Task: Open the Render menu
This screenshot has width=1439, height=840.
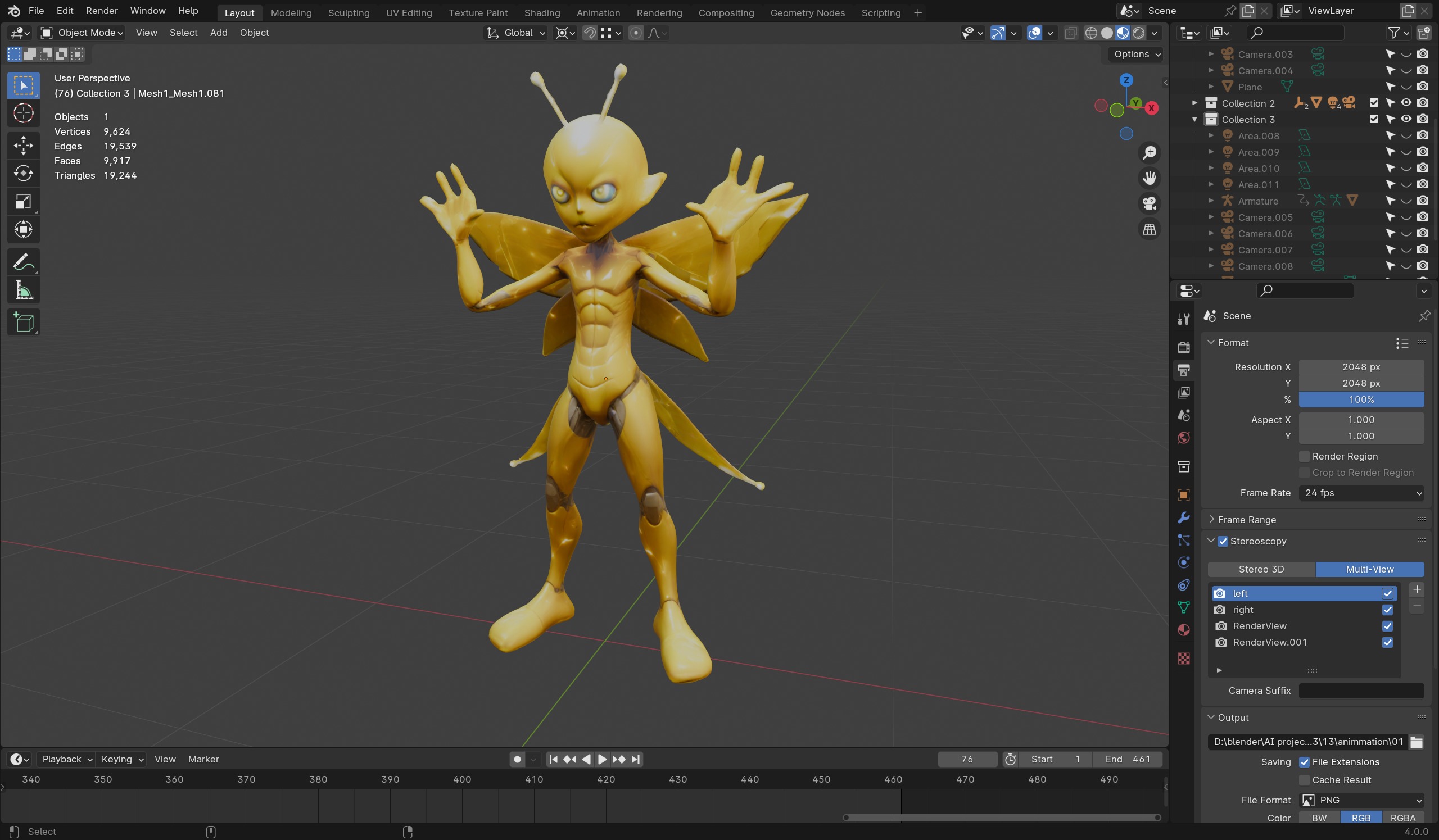Action: 102,11
